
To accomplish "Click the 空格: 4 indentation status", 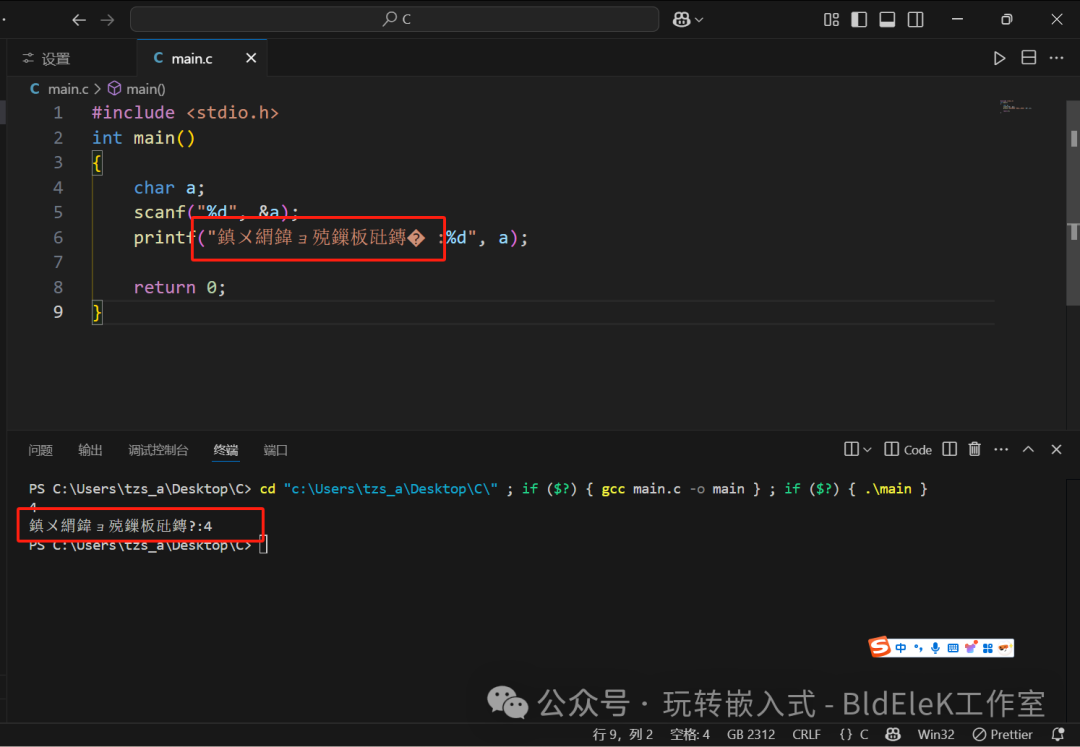I will tap(689, 735).
